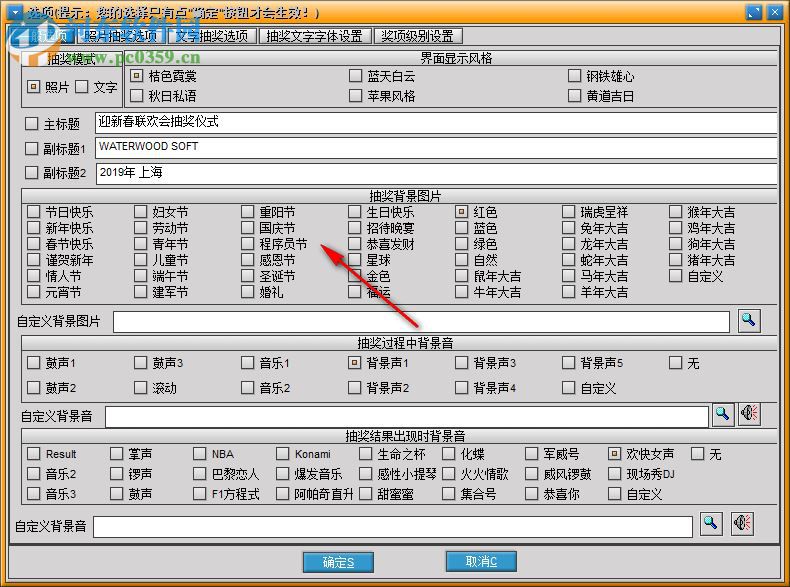Enable the 副标题1 checkbox

[31, 148]
